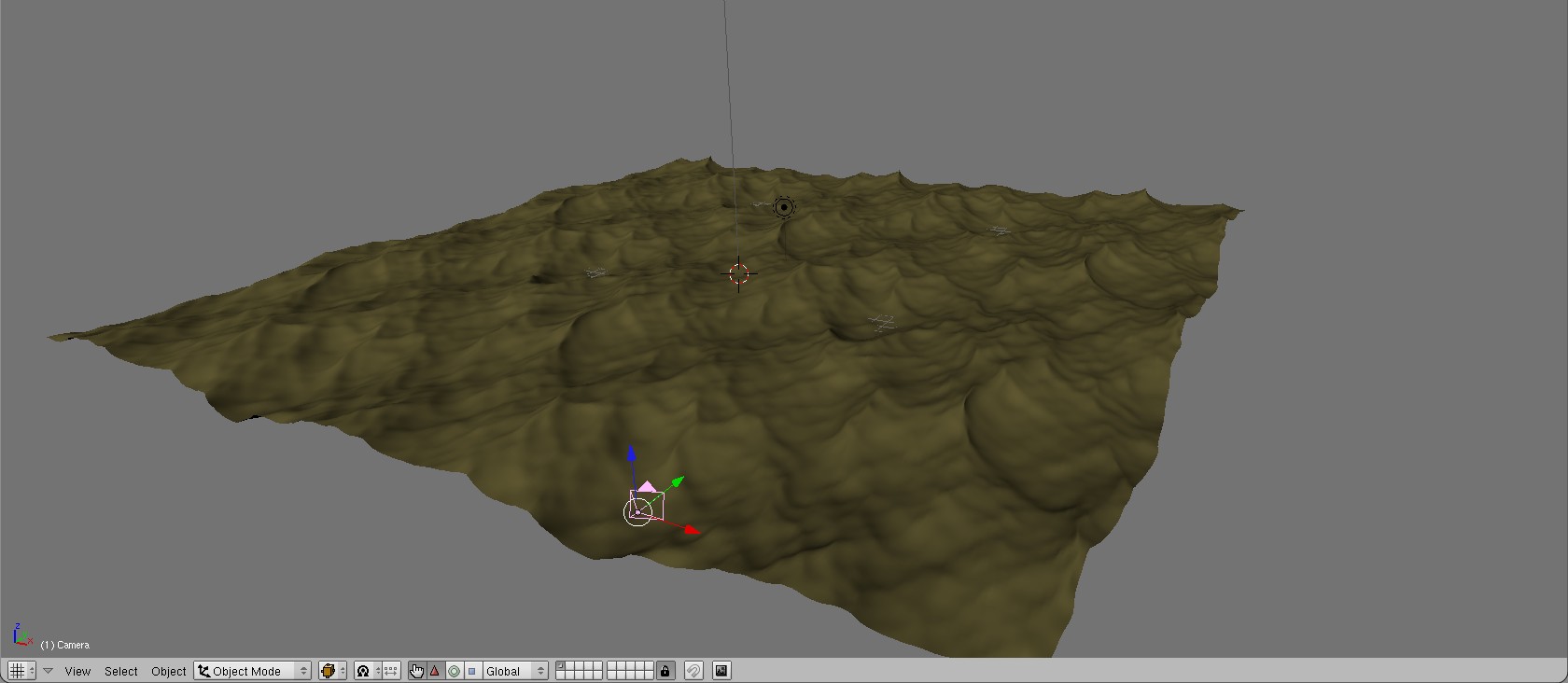
Task: Open the Object Mode dropdown
Action: [x=252, y=671]
